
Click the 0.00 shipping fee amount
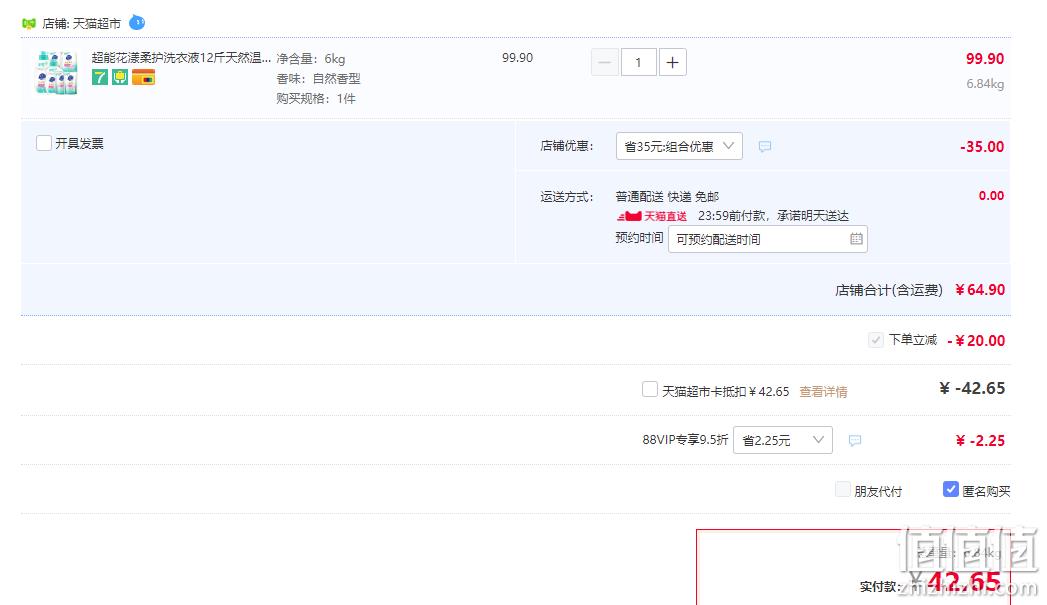[992, 196]
